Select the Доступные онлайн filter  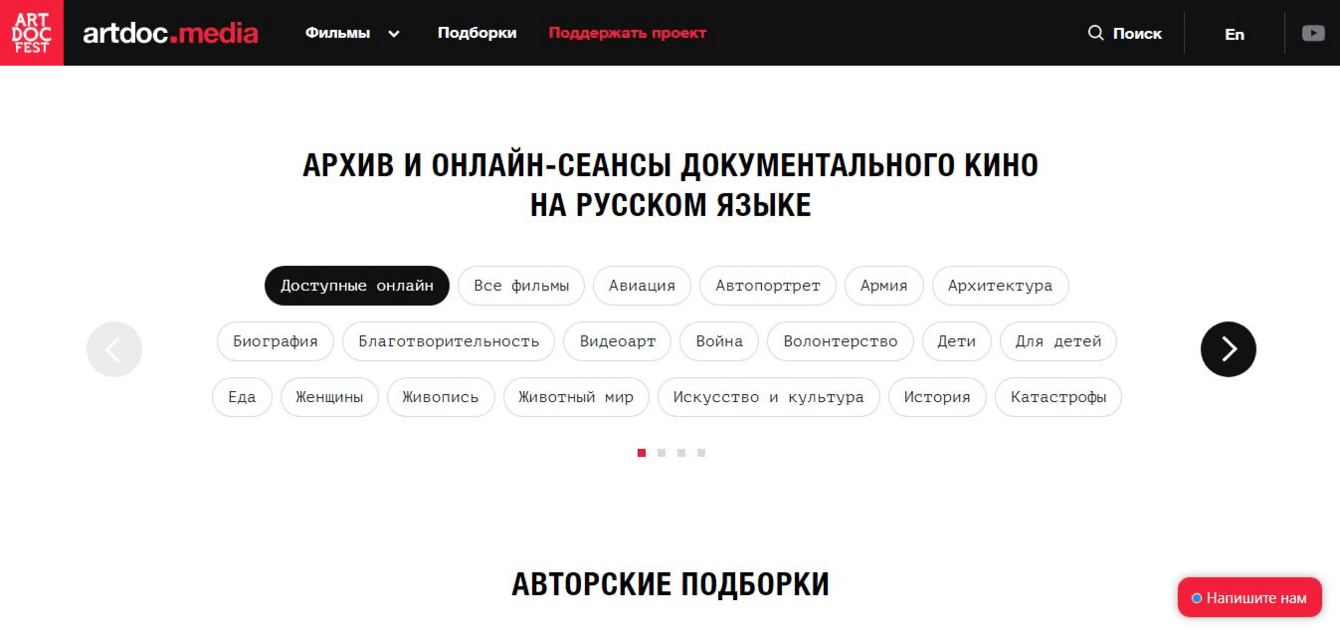pos(357,285)
